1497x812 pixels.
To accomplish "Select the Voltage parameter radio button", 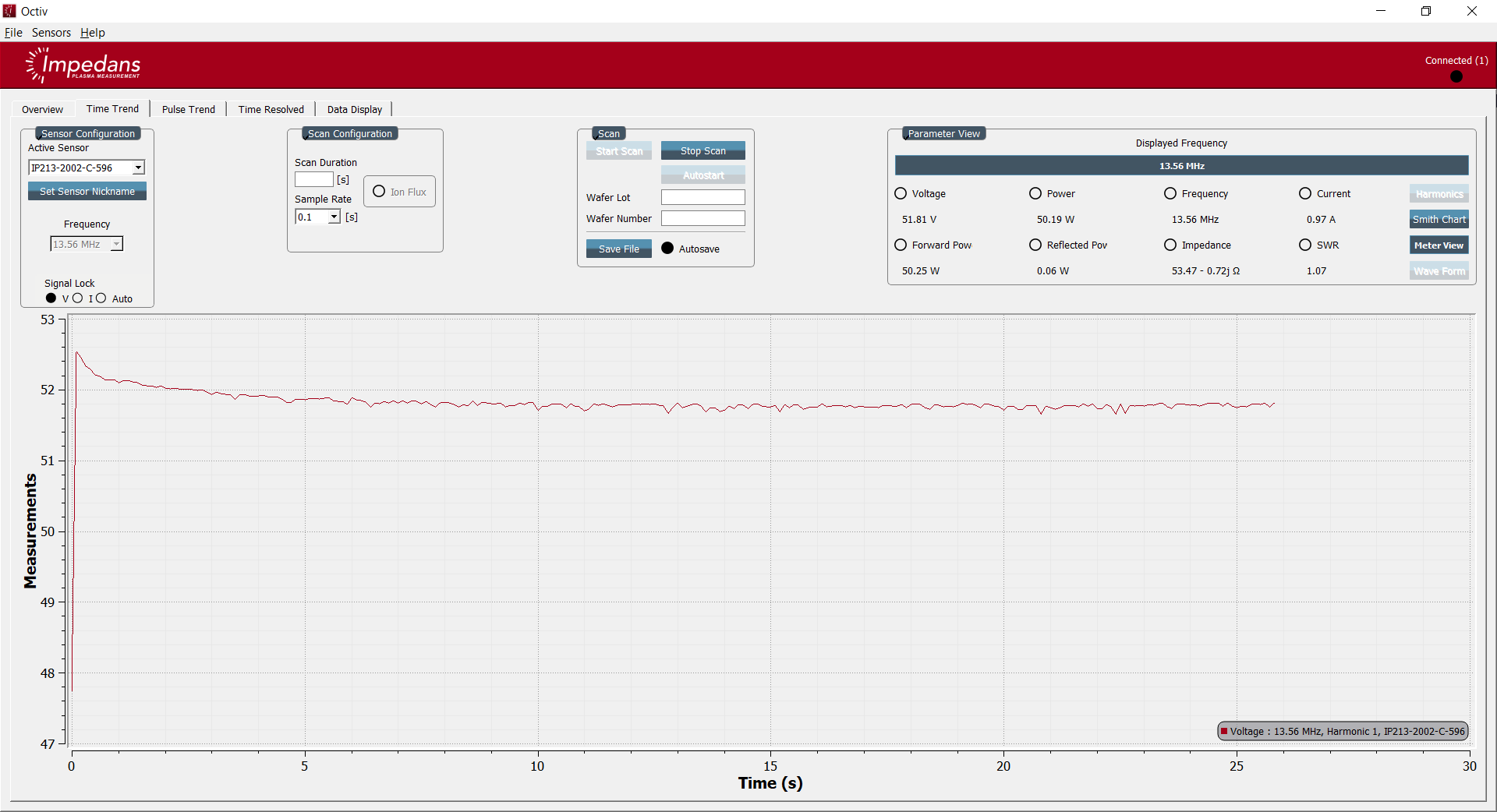I will 901,193.
